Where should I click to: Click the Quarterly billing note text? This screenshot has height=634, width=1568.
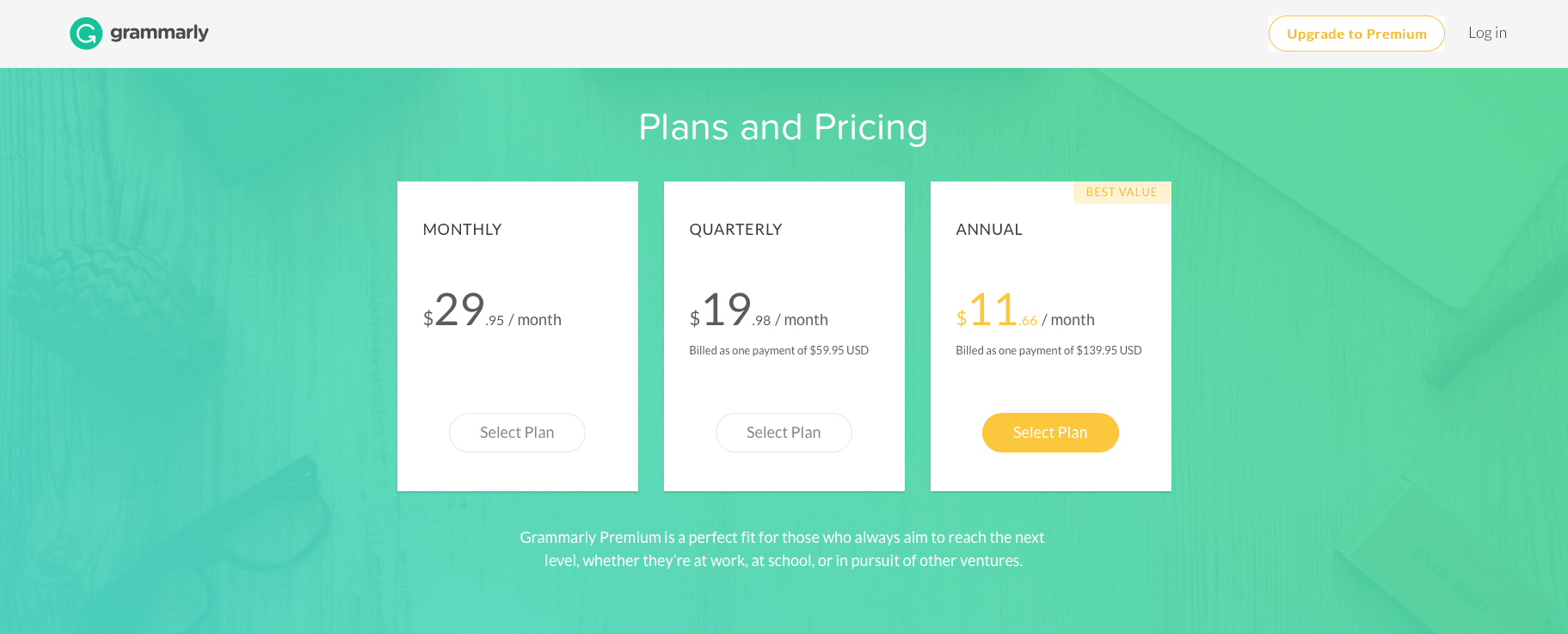pyautogui.click(x=778, y=350)
